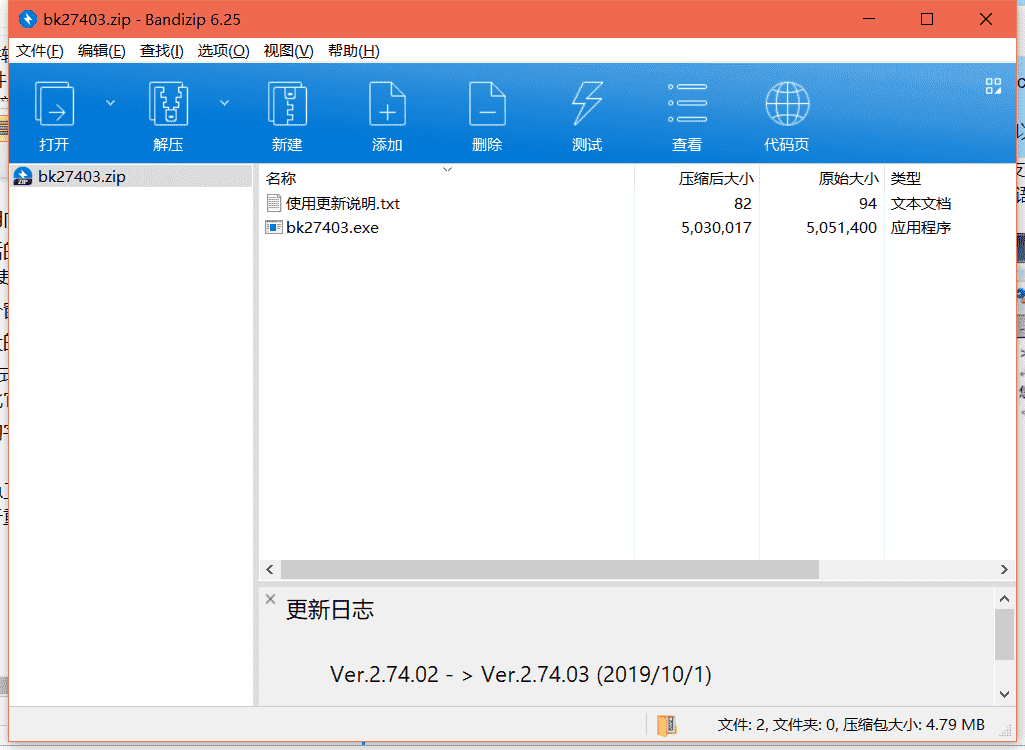
Task: Open the 帮助(H) menu
Action: 354,51
